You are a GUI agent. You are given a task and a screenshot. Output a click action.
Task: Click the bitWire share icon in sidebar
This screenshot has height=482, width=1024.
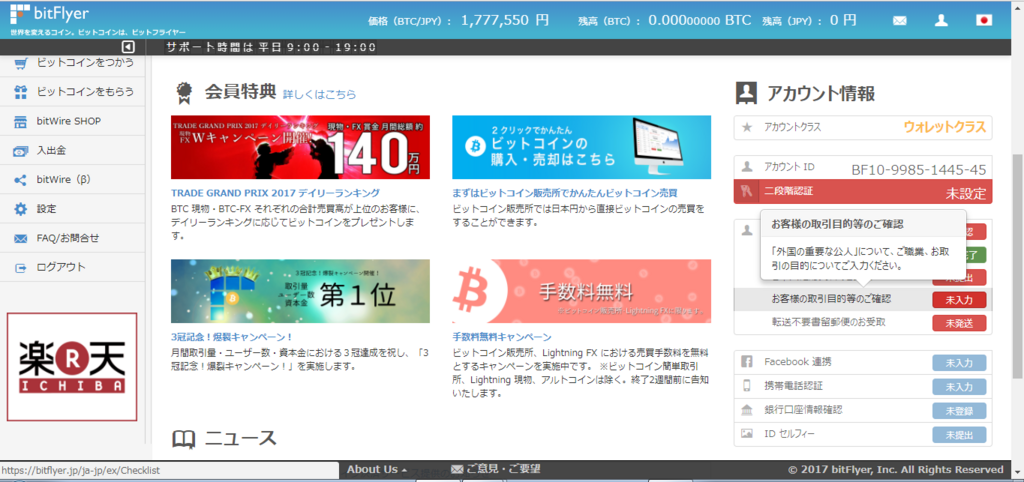[21, 180]
